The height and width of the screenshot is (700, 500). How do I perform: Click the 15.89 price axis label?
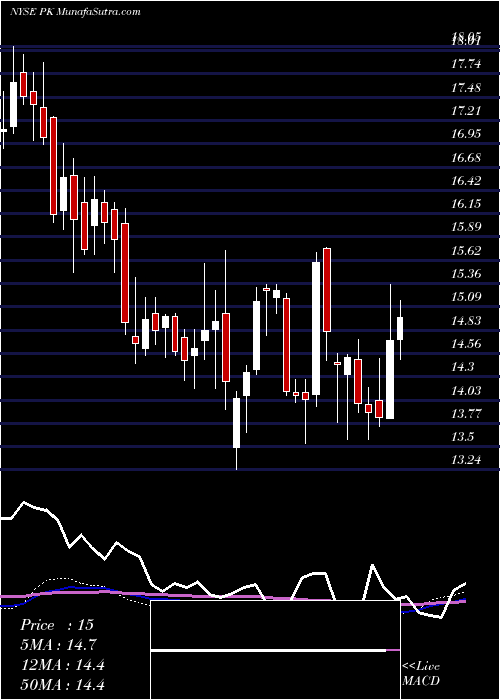466,227
